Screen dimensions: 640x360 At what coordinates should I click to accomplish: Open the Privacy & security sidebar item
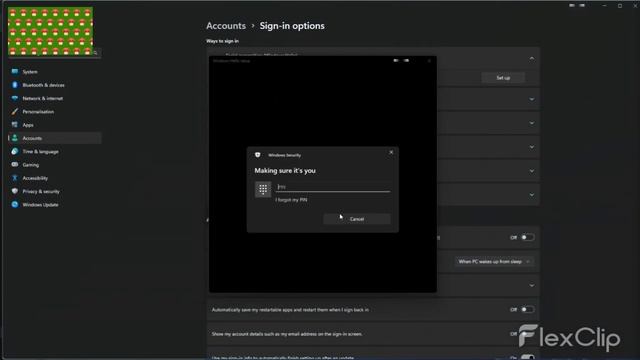(54, 191)
